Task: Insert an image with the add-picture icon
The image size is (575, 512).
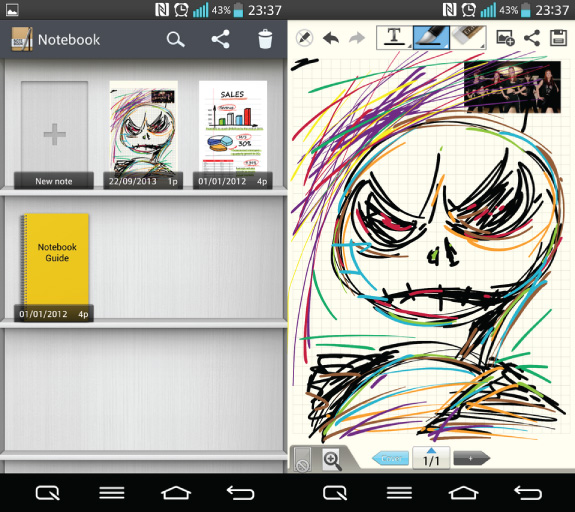Action: pos(505,38)
